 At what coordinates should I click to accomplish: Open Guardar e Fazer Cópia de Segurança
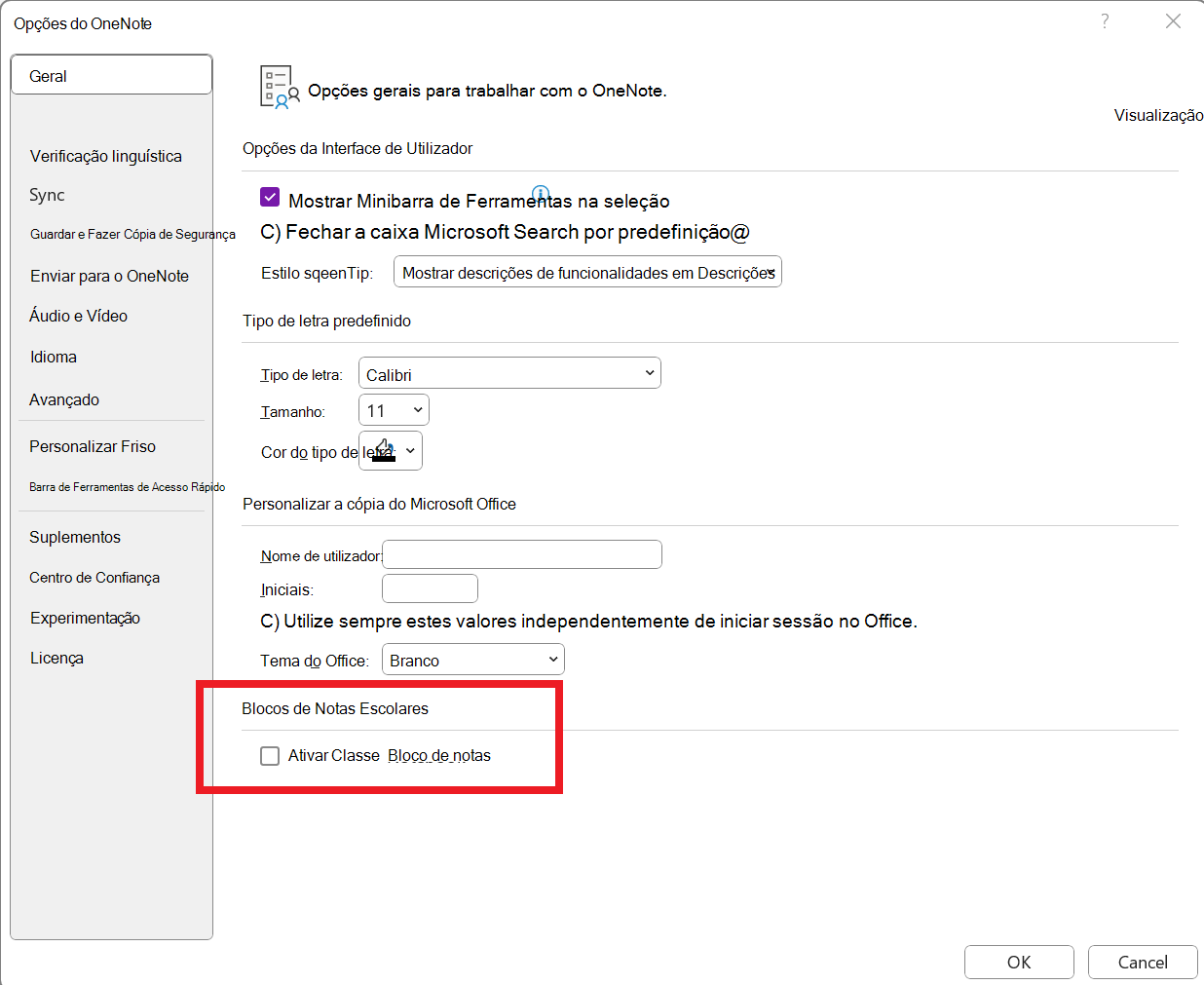point(132,234)
